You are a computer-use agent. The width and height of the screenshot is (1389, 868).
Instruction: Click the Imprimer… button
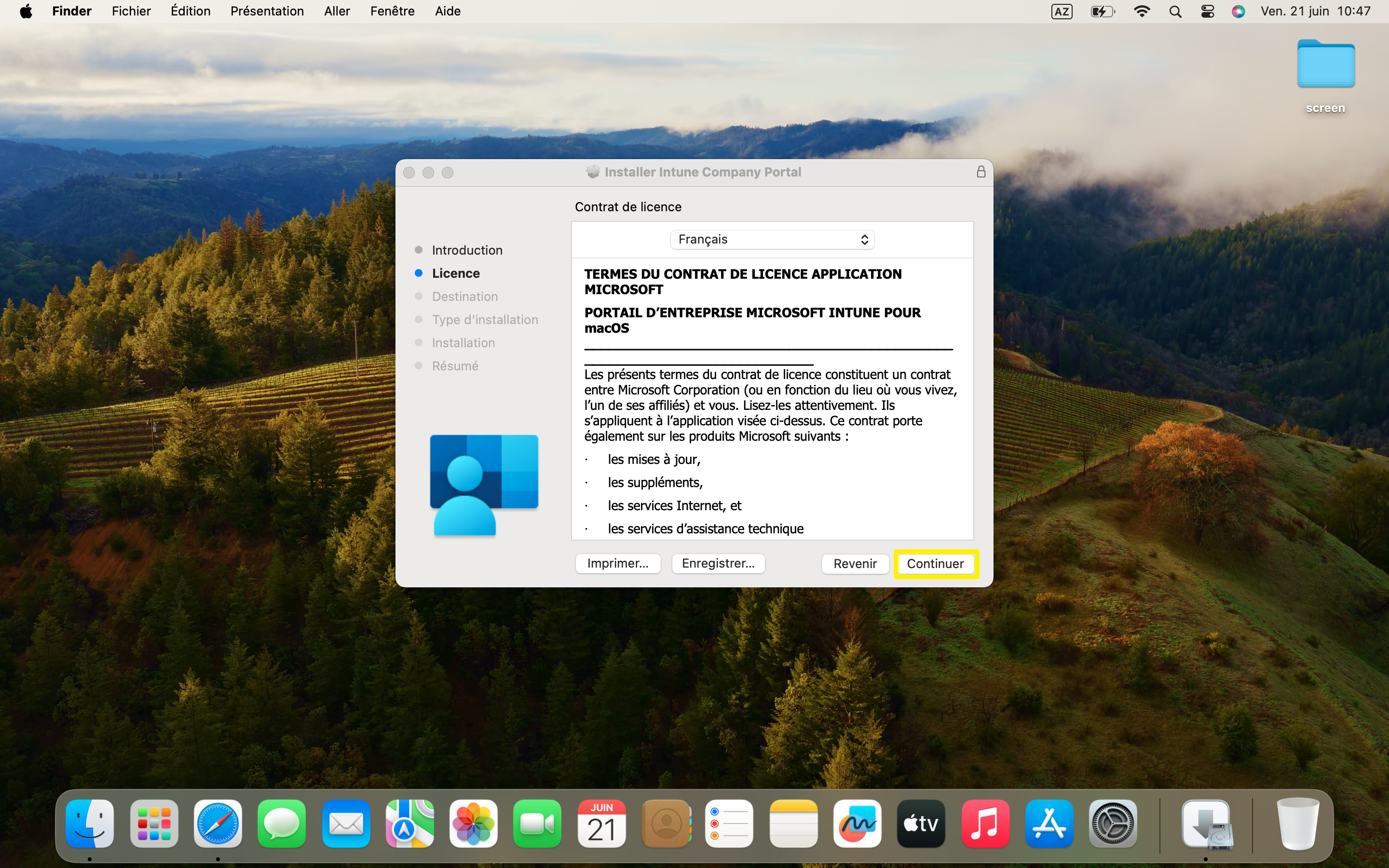point(618,564)
